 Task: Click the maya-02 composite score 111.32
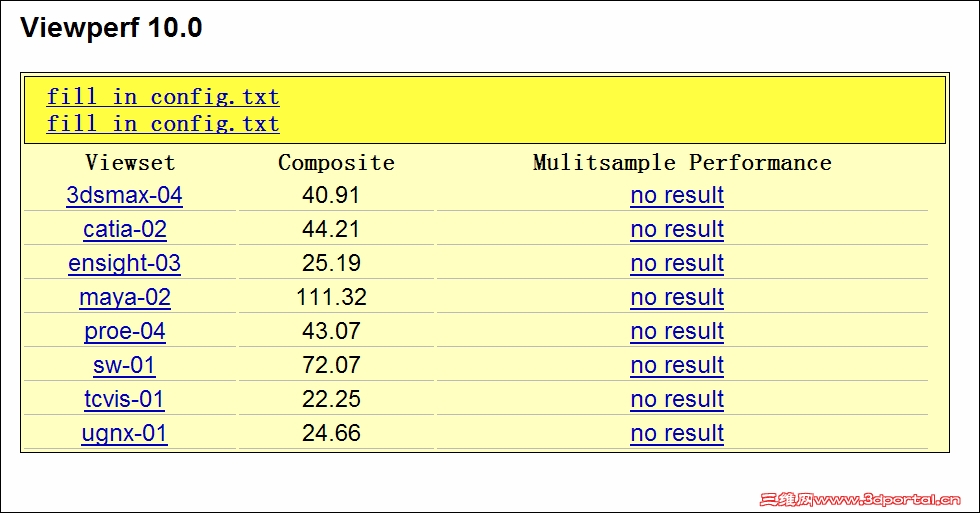click(x=331, y=297)
